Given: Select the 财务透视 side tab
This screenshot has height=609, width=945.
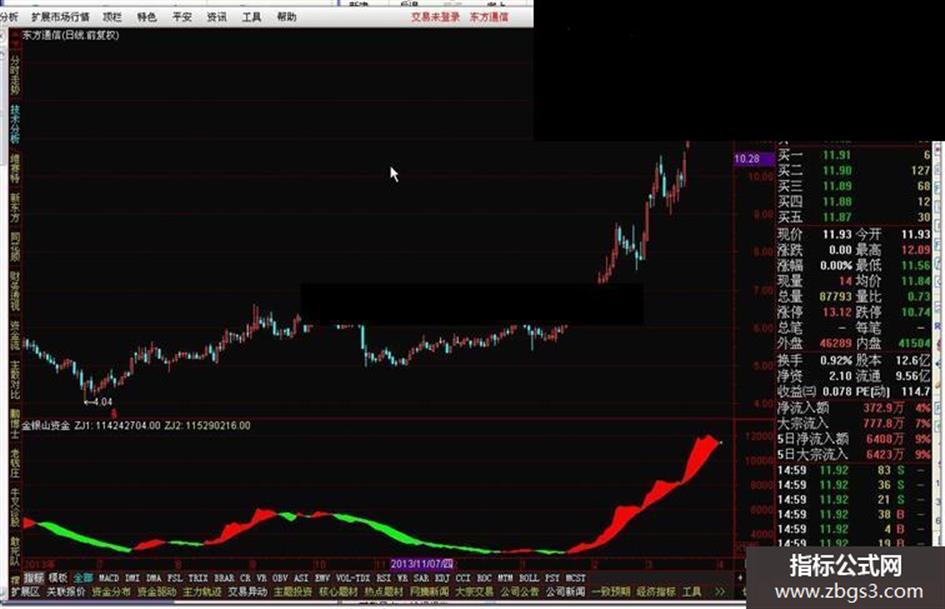Looking at the screenshot, I should (14, 291).
